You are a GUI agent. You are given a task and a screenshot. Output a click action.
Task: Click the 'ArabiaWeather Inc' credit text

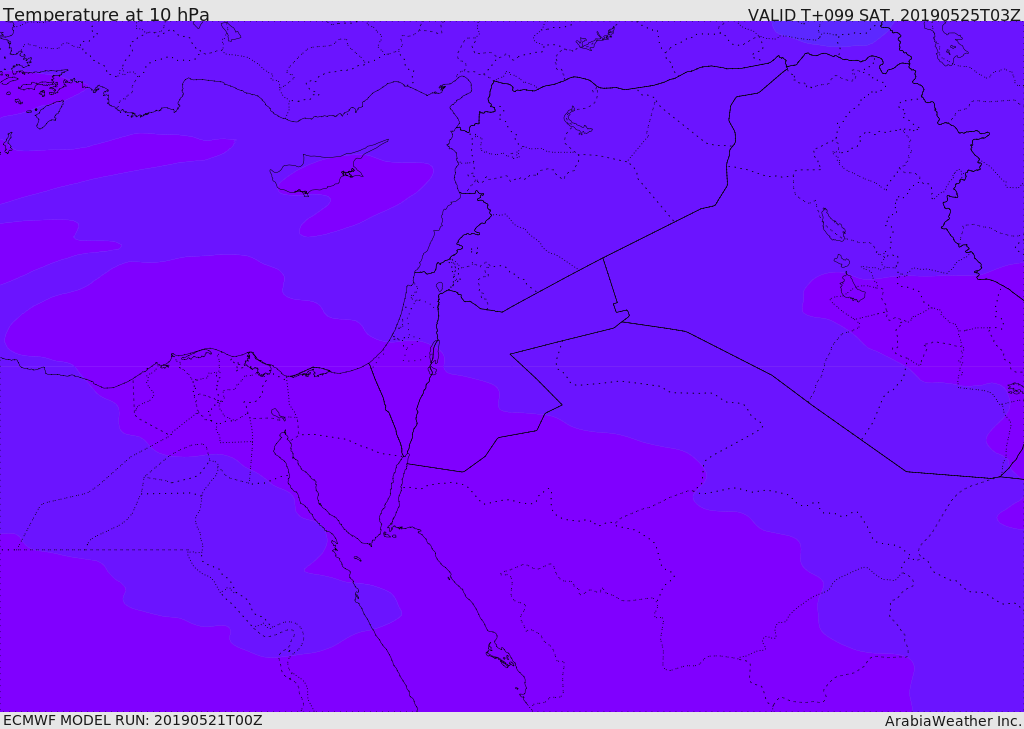(953, 721)
